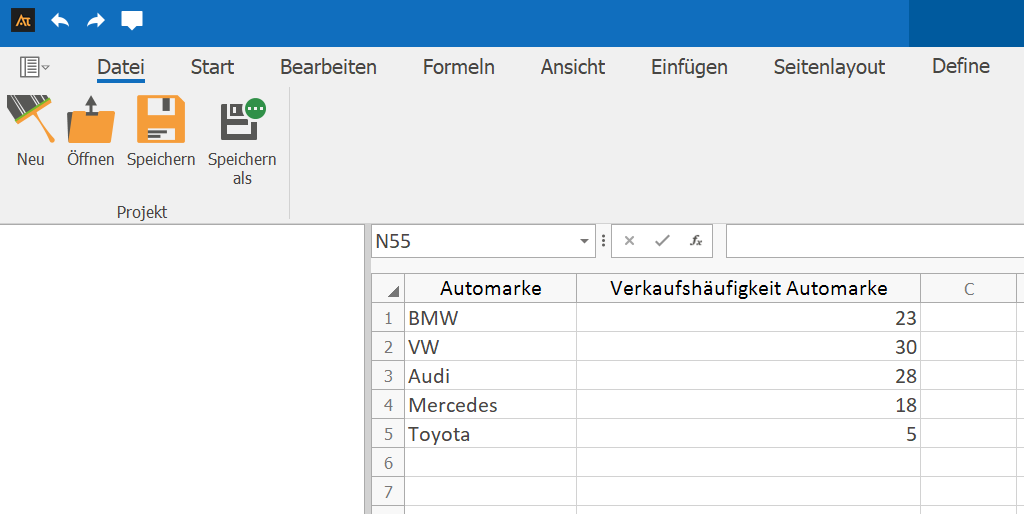Open the Einfügen ribbon tab
The height and width of the screenshot is (514, 1024).
[689, 67]
